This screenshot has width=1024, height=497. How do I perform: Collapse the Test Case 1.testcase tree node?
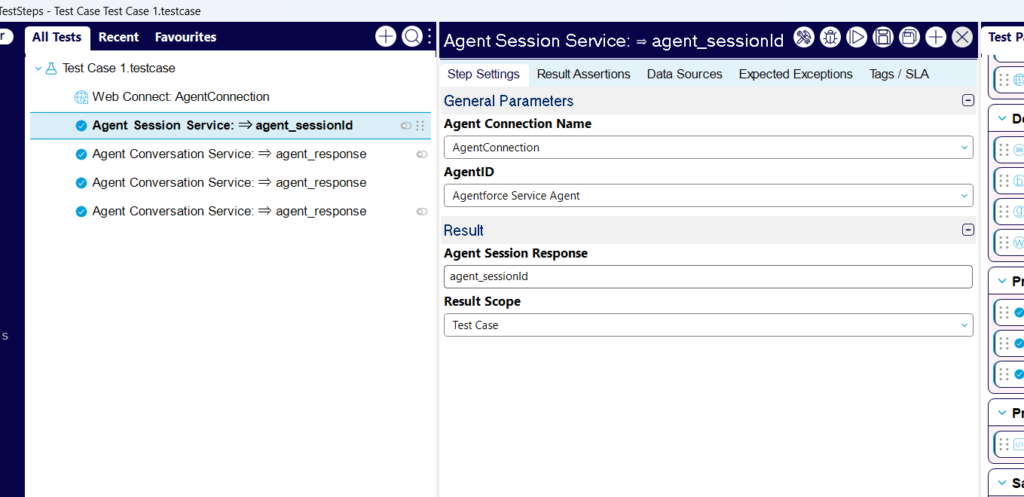tap(39, 69)
